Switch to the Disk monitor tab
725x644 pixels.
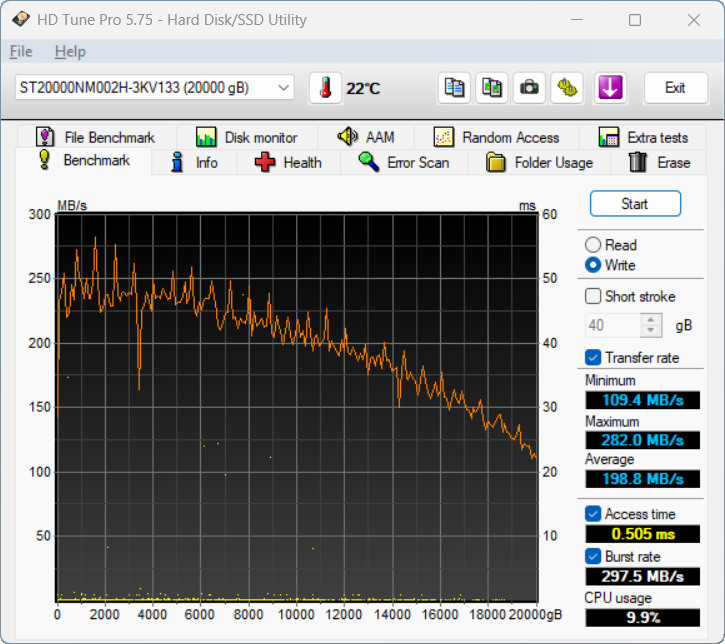coord(247,137)
